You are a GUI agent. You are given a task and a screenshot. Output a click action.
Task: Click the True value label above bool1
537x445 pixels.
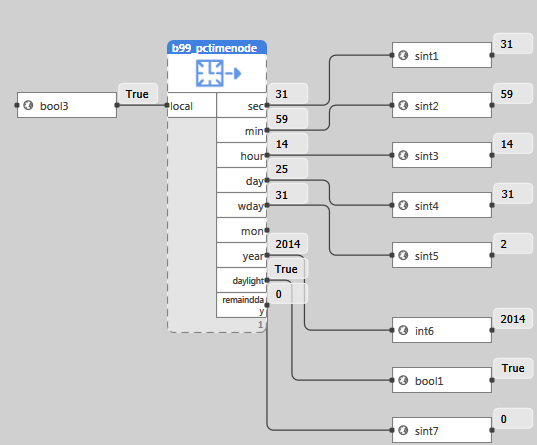tap(513, 368)
